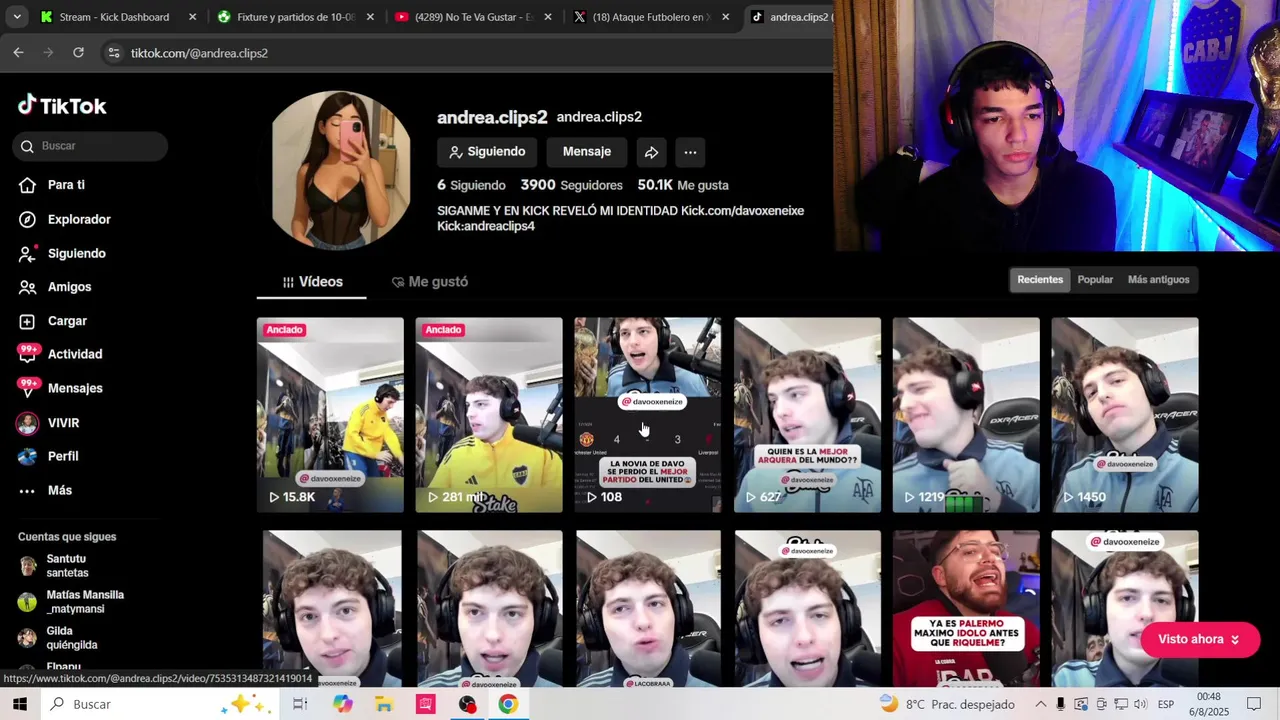Image resolution: width=1280 pixels, height=720 pixels.
Task: Open the mejor arquera video with 627 views
Action: pos(807,415)
